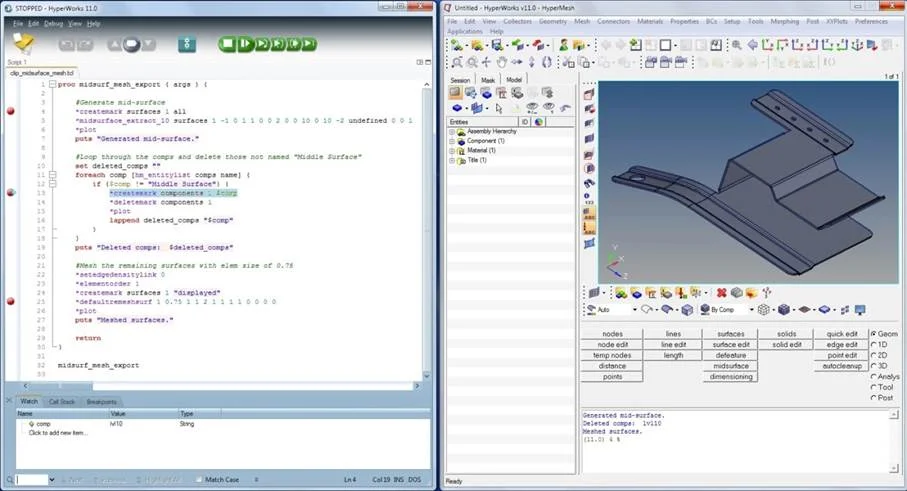Click the breakpoint marker on line 13

(x=11, y=192)
